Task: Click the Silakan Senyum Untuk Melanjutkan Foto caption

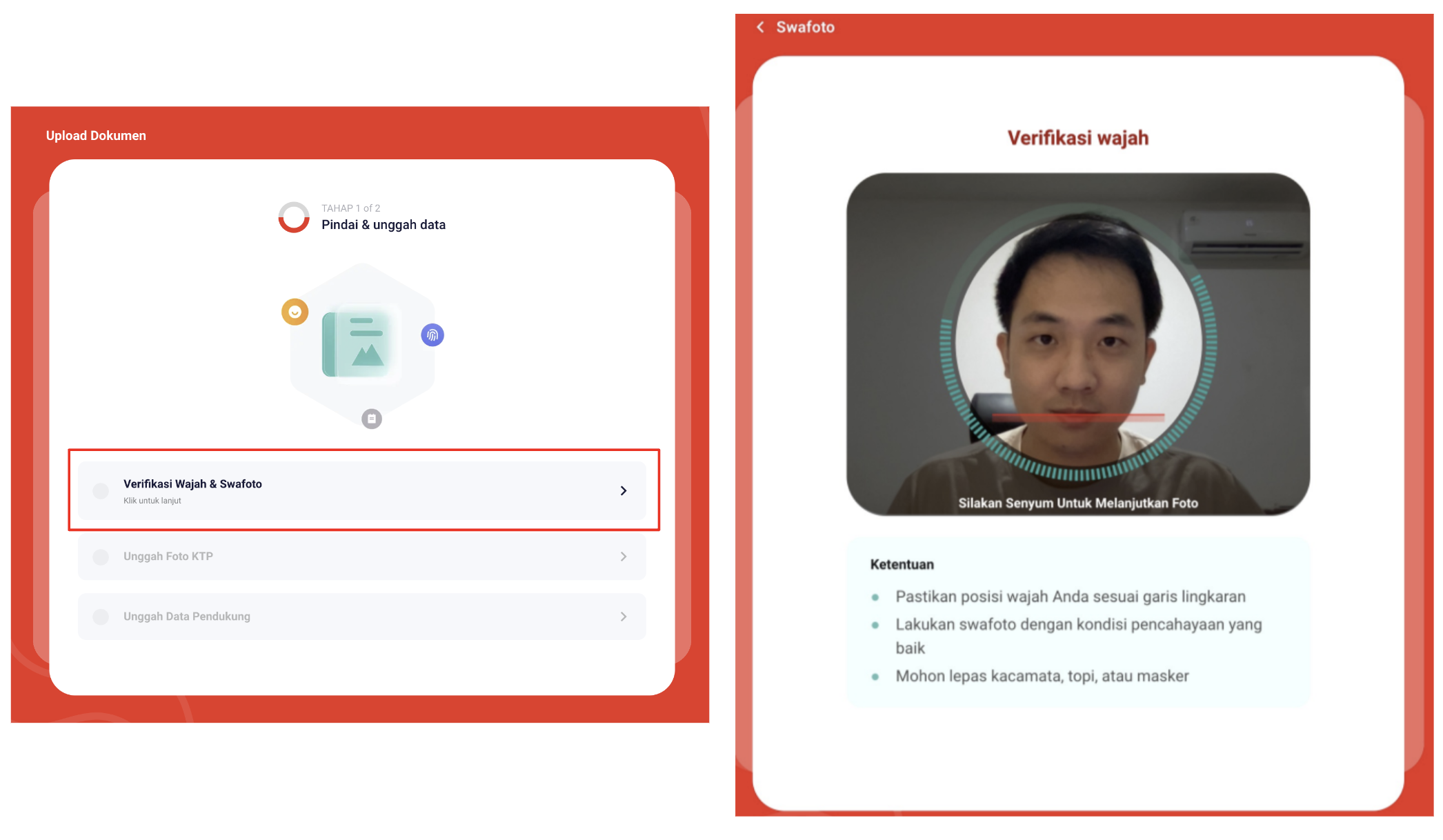Action: coord(1078,503)
